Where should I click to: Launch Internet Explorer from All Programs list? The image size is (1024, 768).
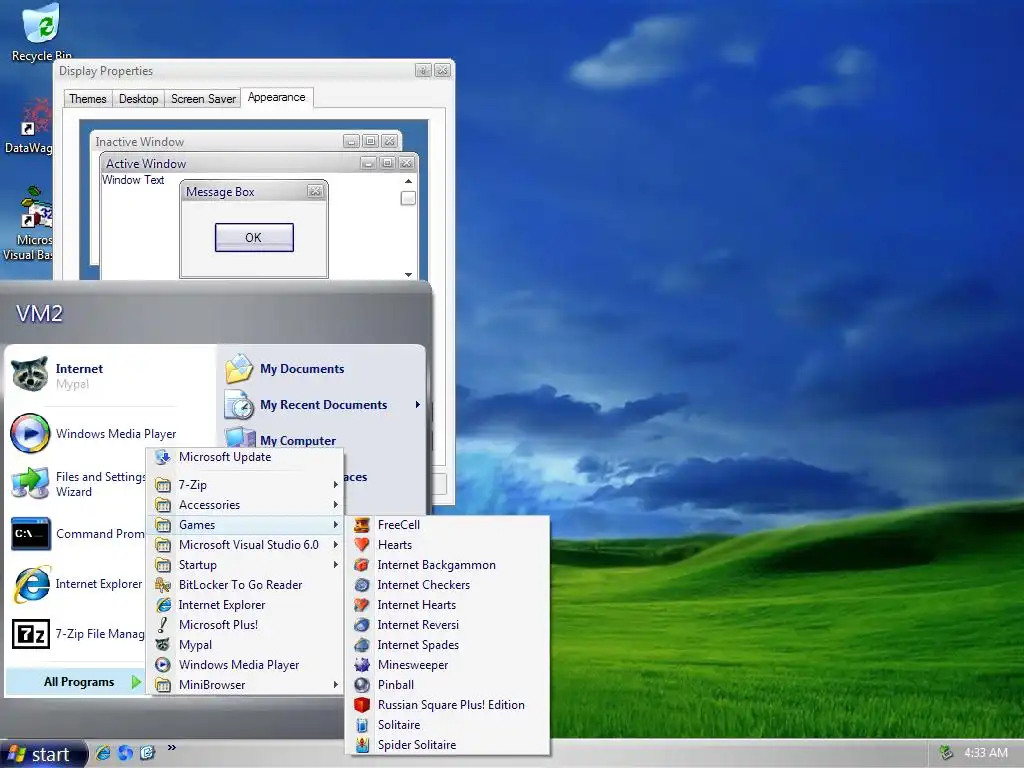point(247,605)
